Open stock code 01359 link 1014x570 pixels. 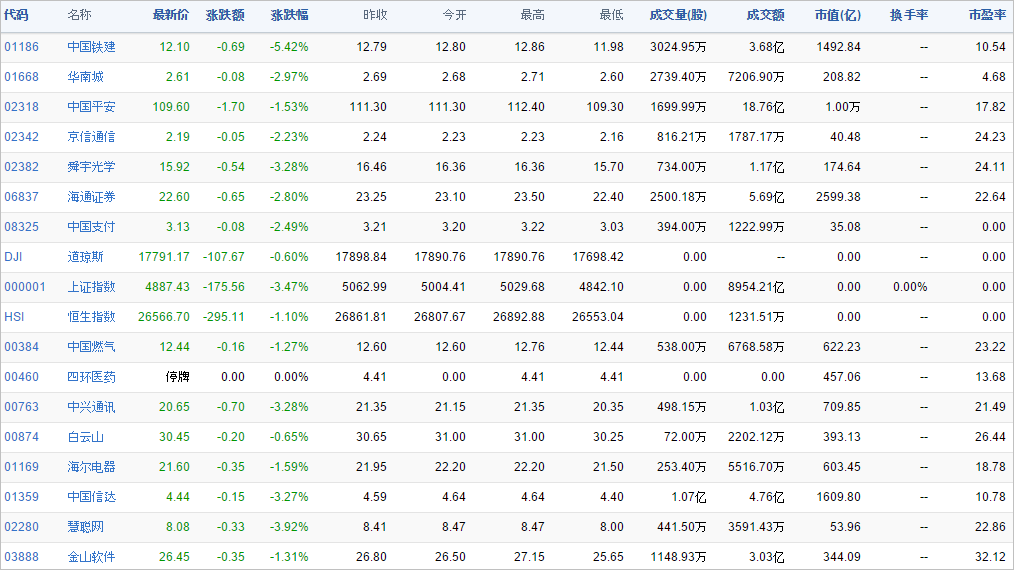click(21, 497)
